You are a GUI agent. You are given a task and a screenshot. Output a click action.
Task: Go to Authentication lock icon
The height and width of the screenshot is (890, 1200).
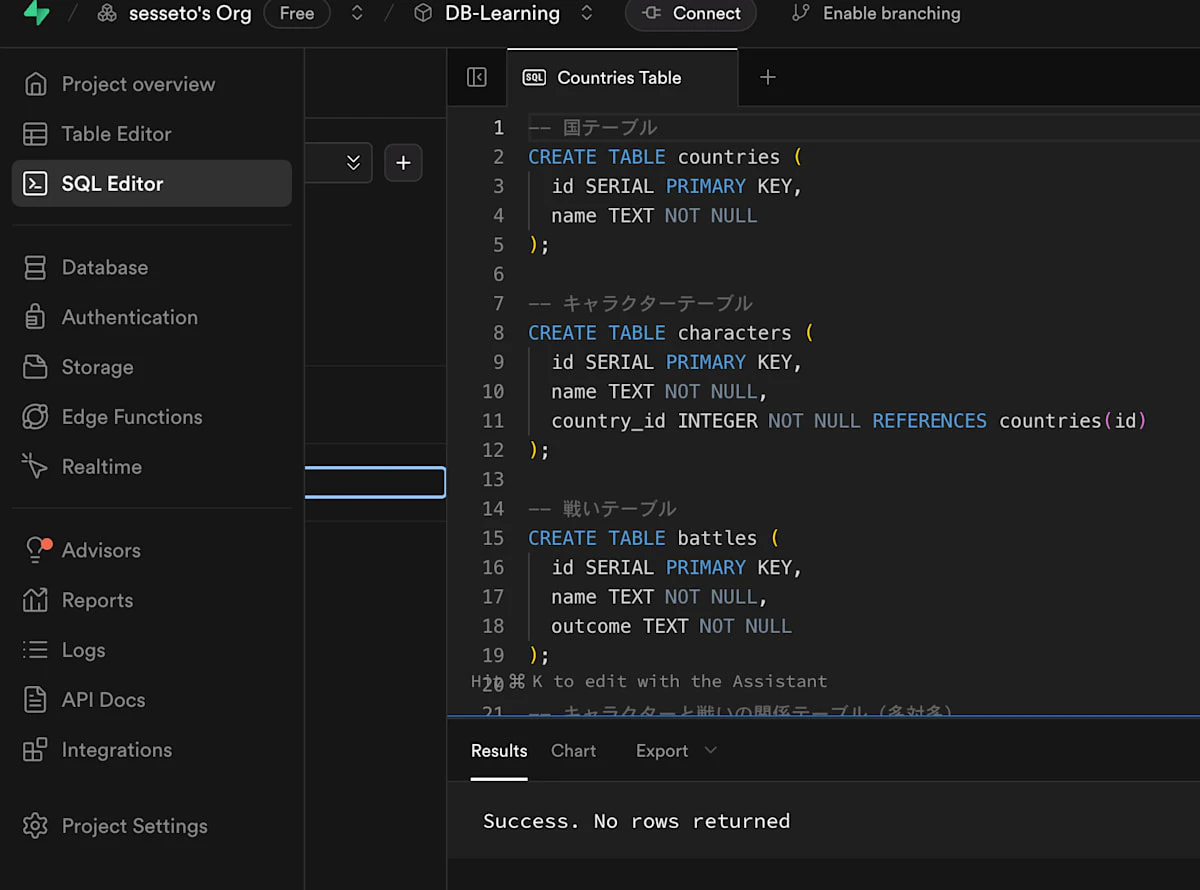pyautogui.click(x=35, y=317)
